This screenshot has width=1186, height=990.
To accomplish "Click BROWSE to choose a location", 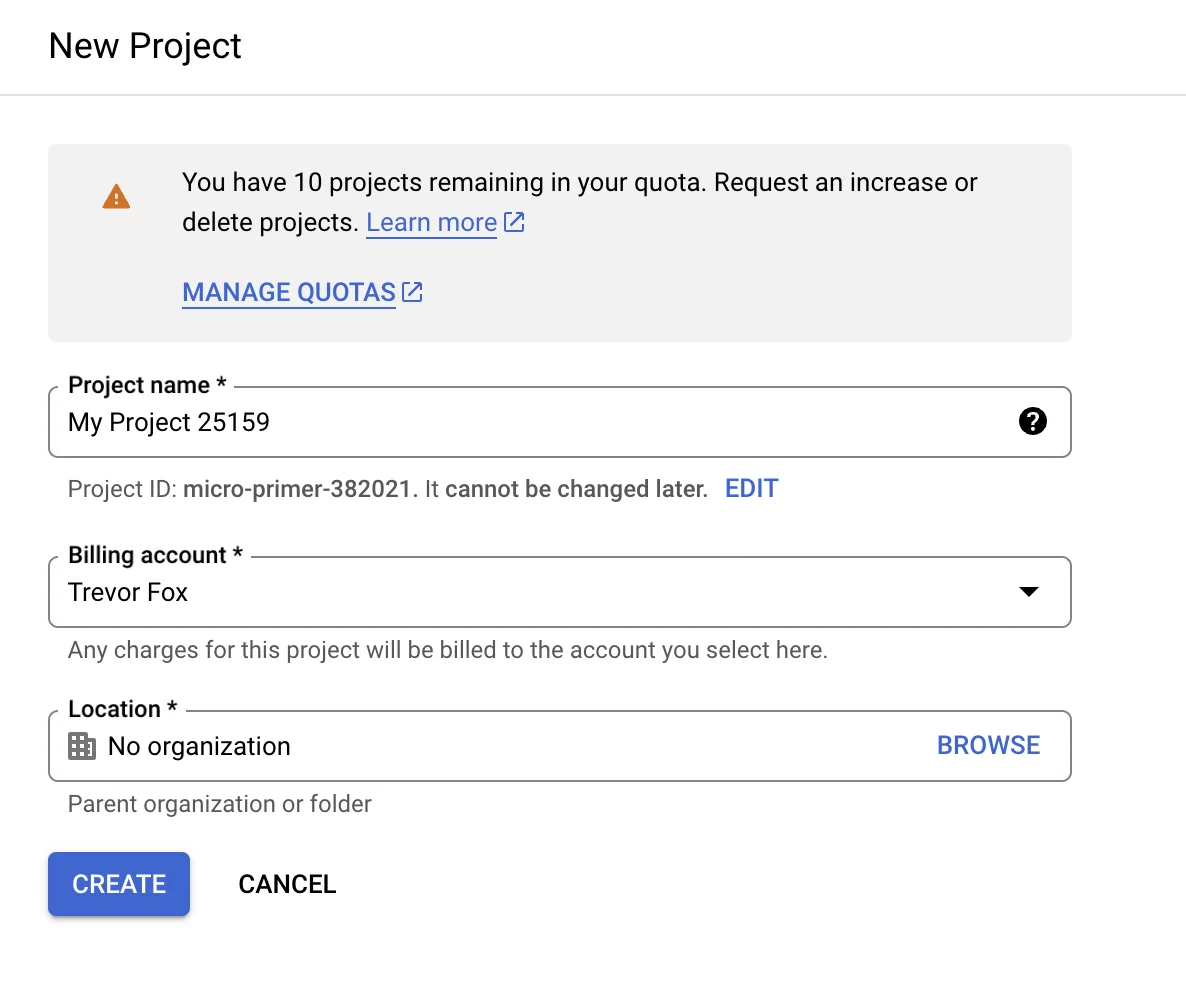I will click(x=988, y=745).
